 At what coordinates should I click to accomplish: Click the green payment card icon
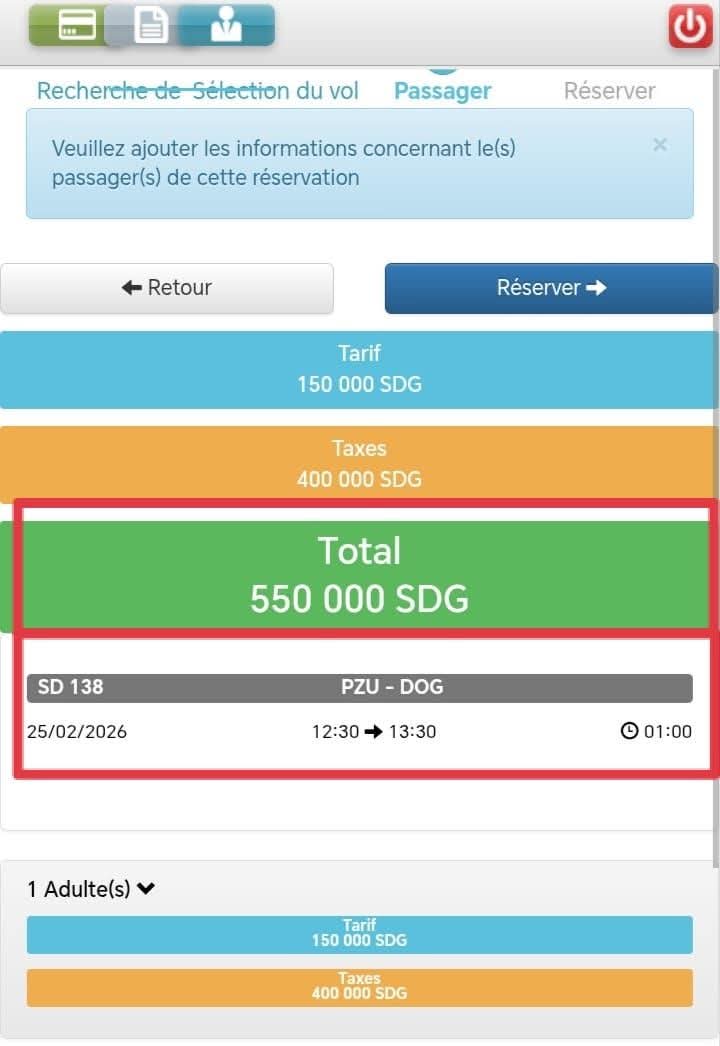point(75,25)
